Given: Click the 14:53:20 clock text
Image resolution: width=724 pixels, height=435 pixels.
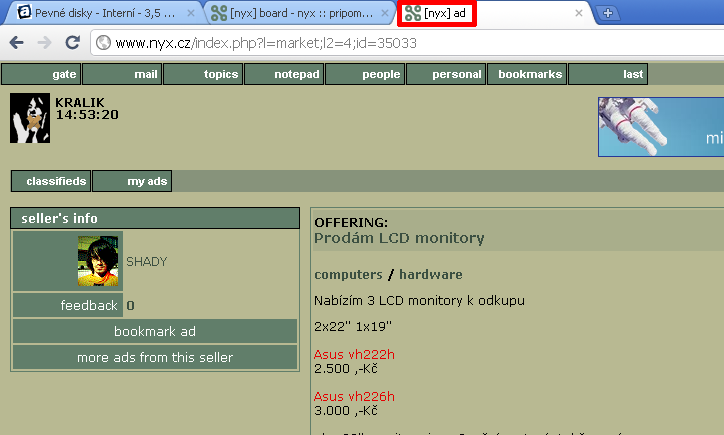Looking at the screenshot, I should (87, 115).
